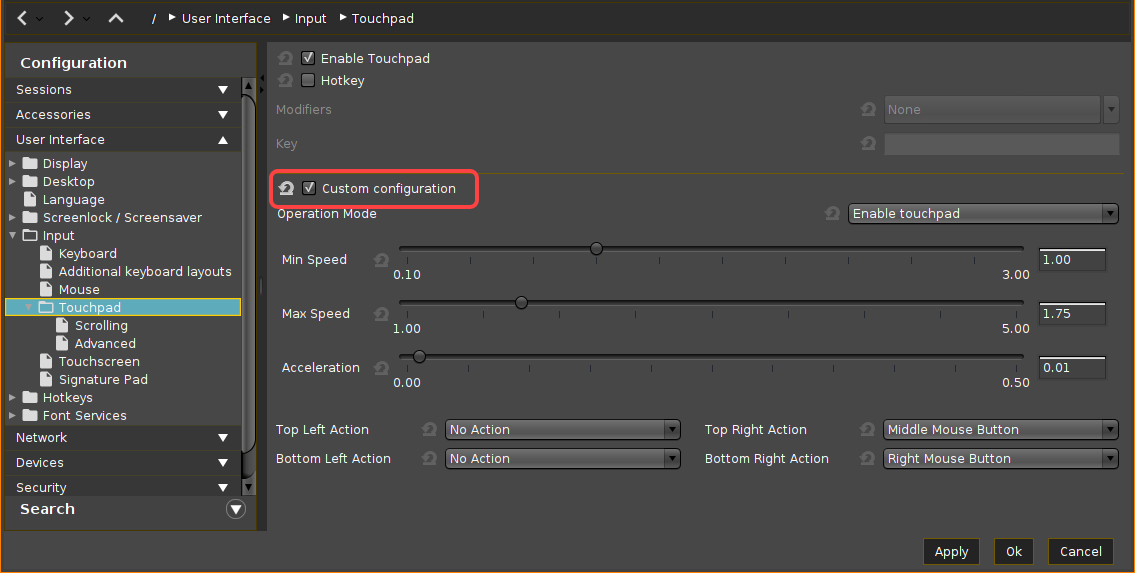Image resolution: width=1135 pixels, height=573 pixels.
Task: Click reset icon beside Min Speed
Action: [381, 260]
